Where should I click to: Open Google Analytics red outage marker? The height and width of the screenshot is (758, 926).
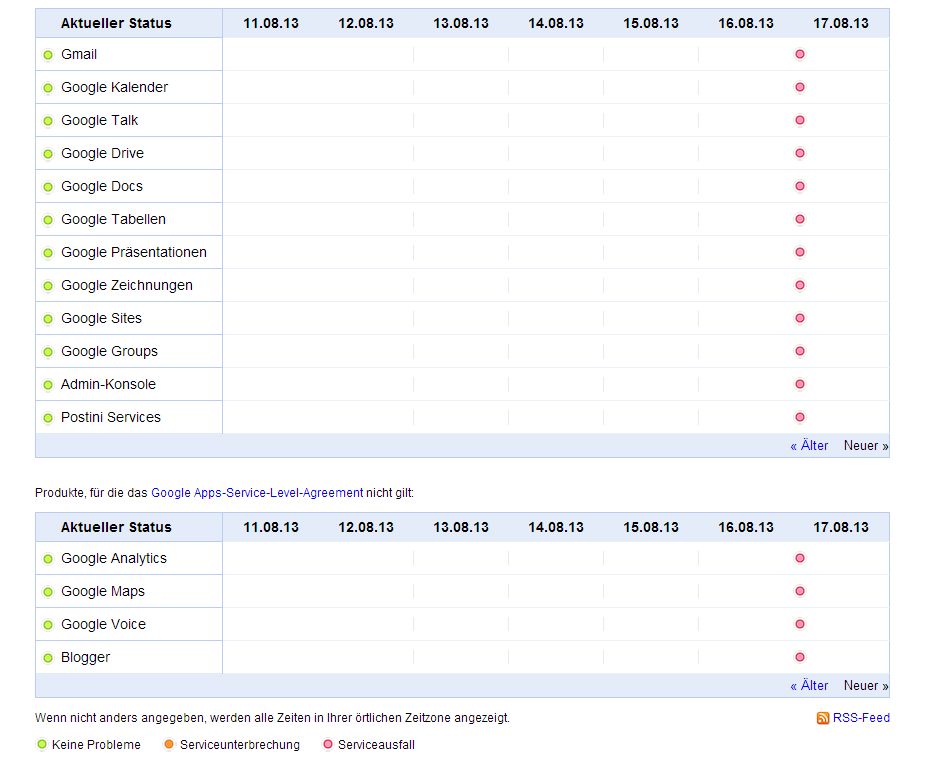(800, 558)
